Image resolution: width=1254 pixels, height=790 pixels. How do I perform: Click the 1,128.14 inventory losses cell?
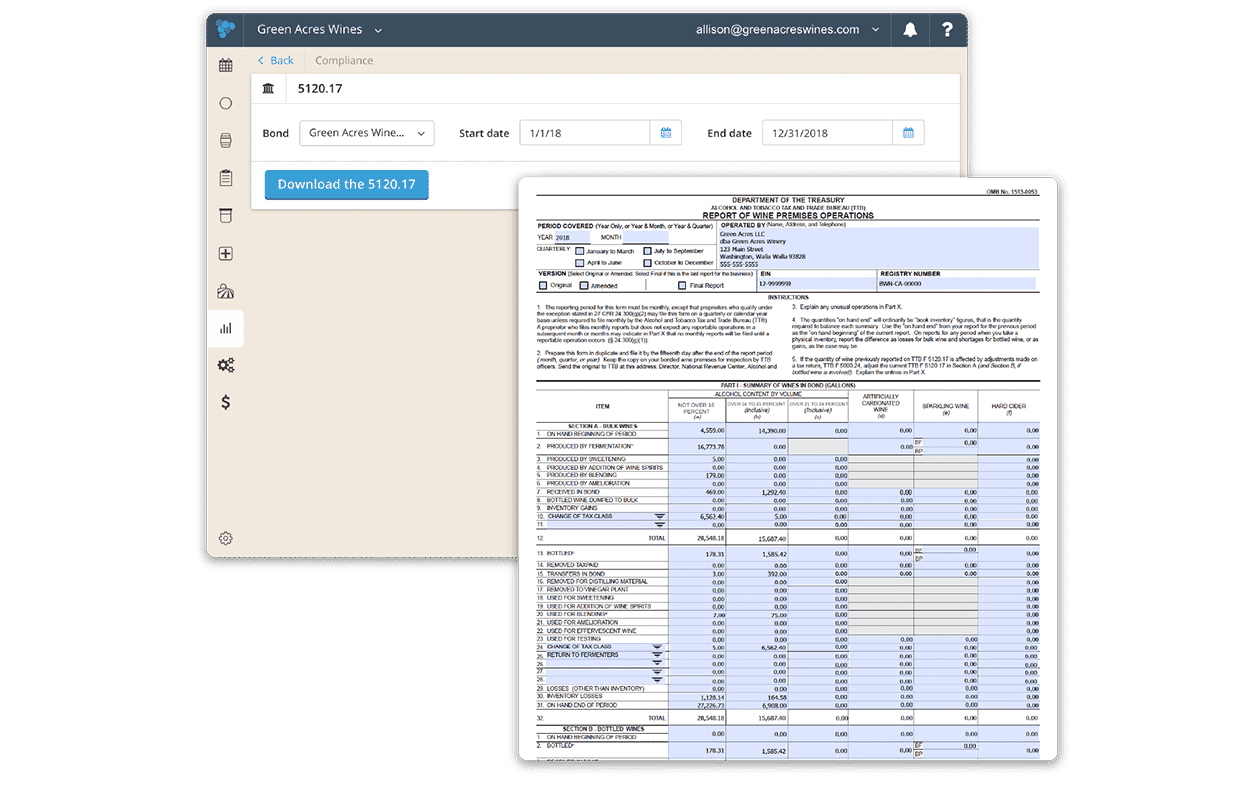pos(698,697)
